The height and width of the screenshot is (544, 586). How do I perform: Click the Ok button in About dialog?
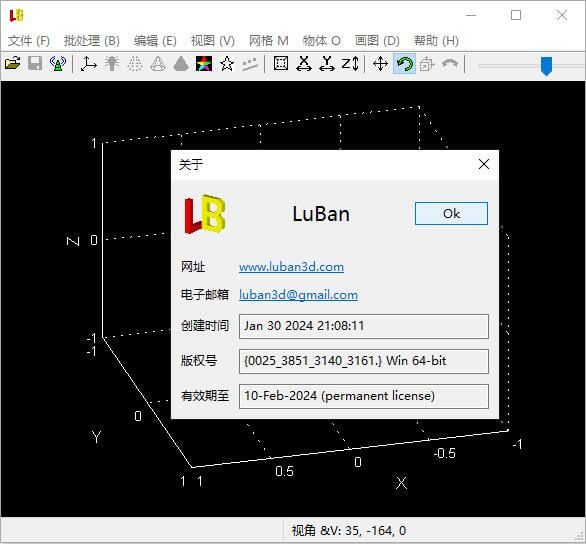point(451,213)
